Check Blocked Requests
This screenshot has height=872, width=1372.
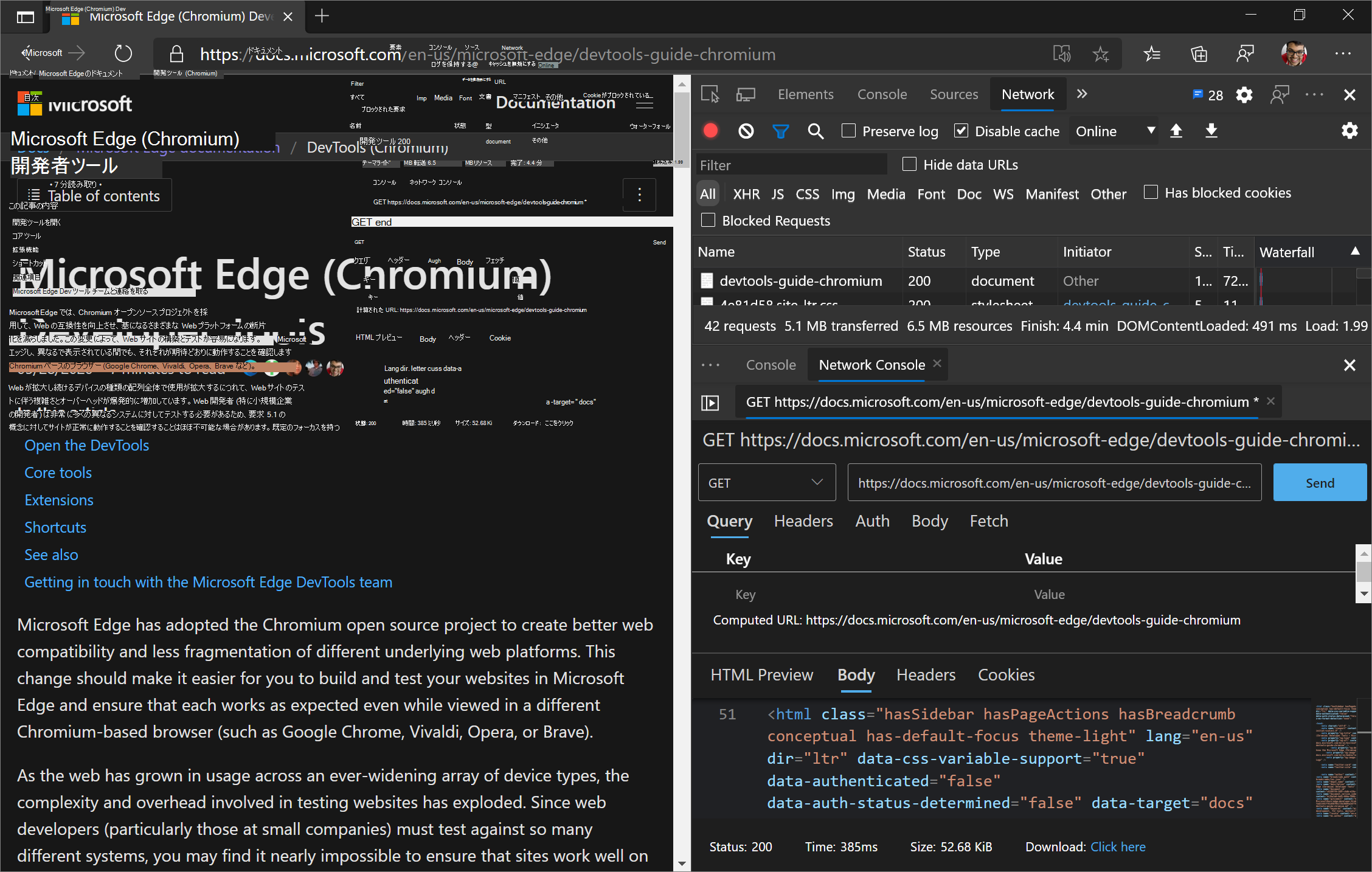click(x=708, y=220)
